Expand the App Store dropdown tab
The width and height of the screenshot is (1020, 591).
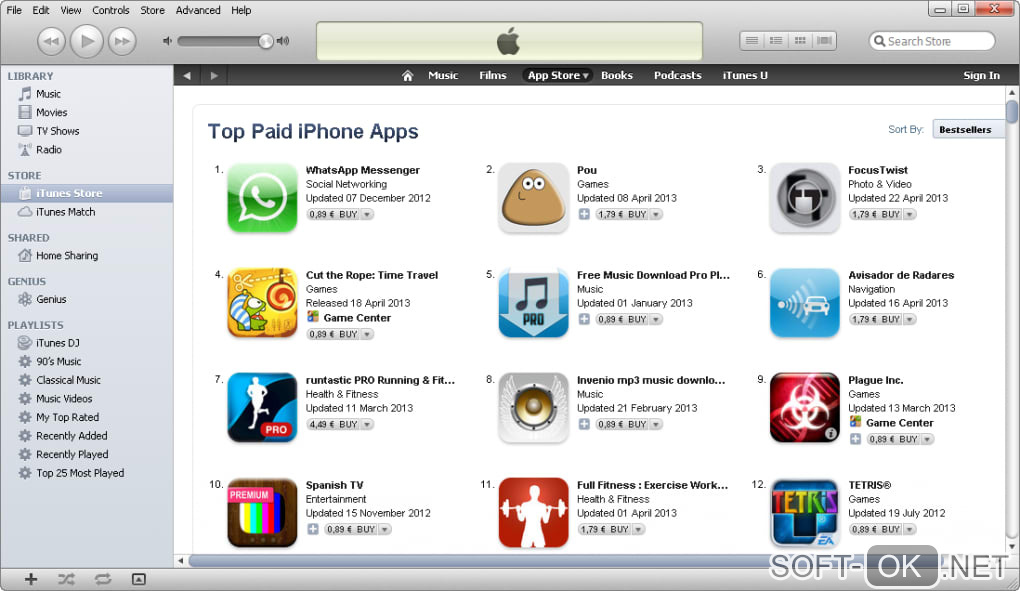557,75
